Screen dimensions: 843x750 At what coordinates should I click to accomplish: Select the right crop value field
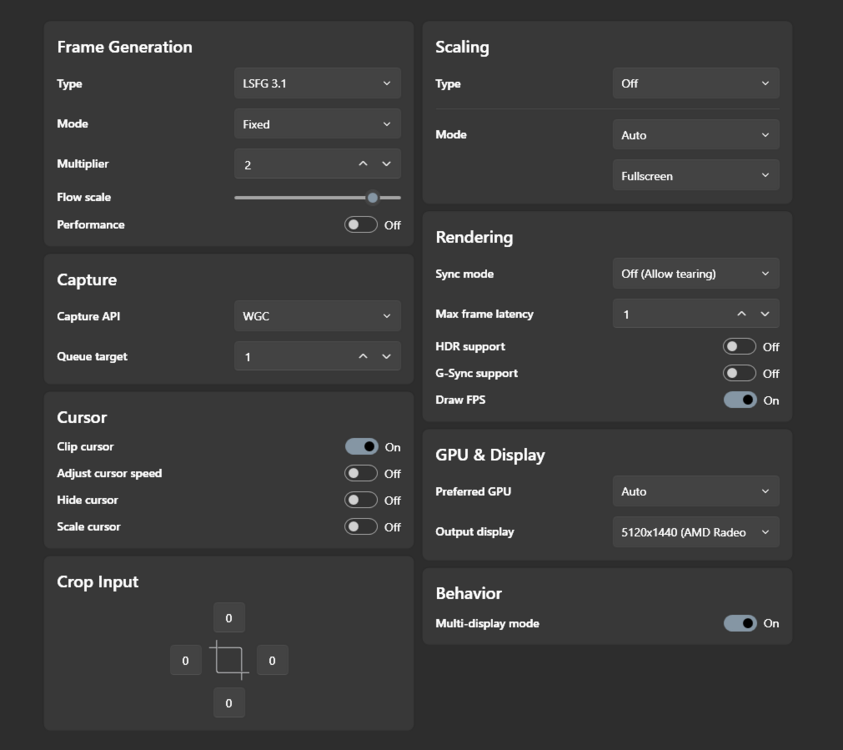pyautogui.click(x=272, y=660)
